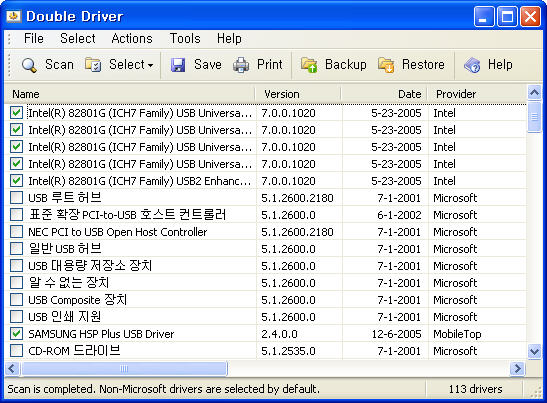Click the 113 drivers status bar count
547x403 pixels.
pos(475,389)
